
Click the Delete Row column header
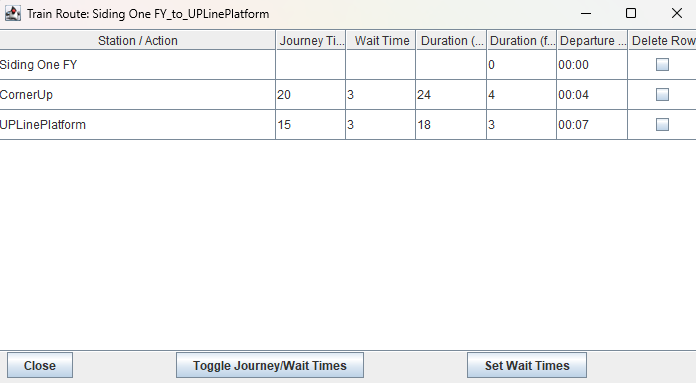pyautogui.click(x=662, y=40)
